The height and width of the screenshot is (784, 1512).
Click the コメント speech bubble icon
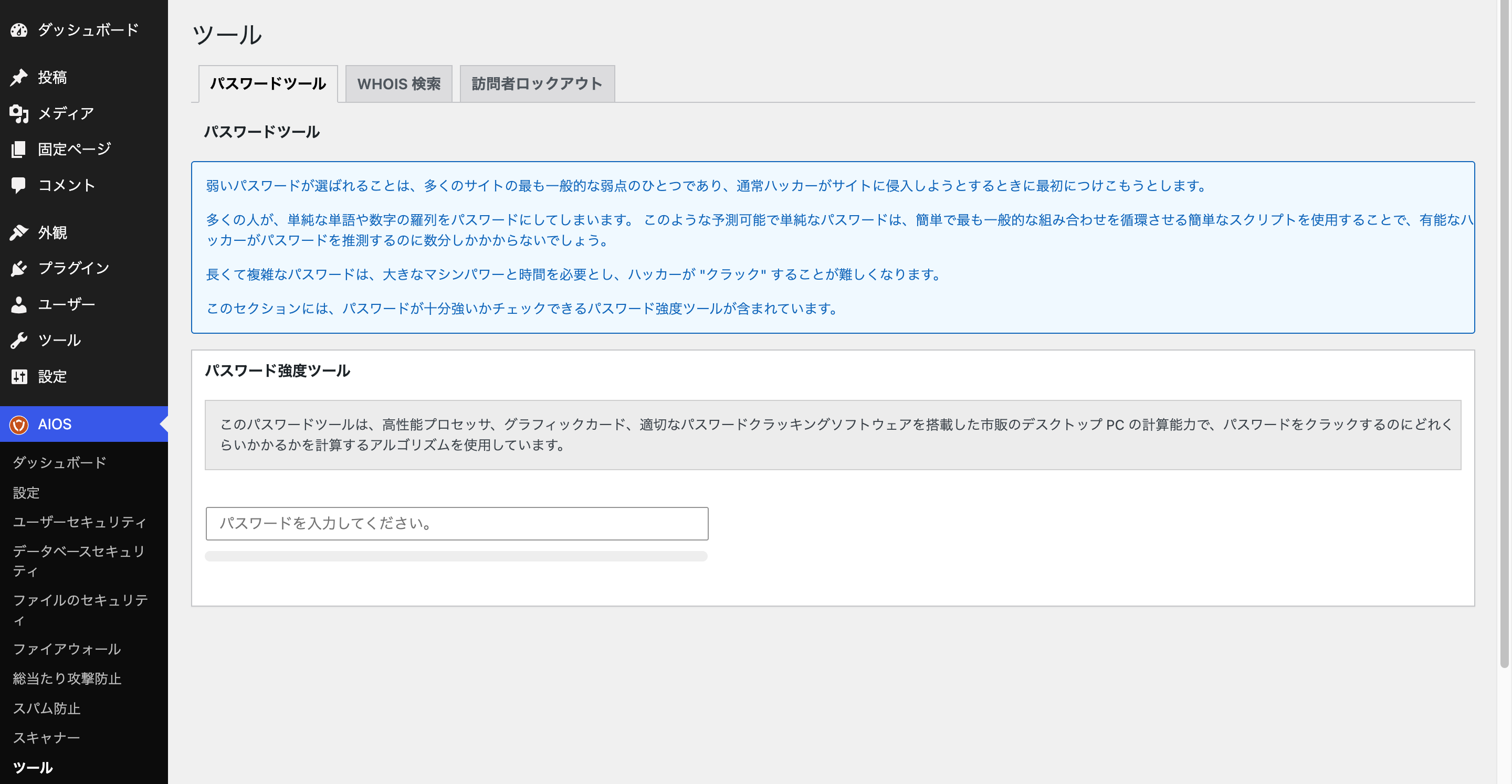pos(19,185)
